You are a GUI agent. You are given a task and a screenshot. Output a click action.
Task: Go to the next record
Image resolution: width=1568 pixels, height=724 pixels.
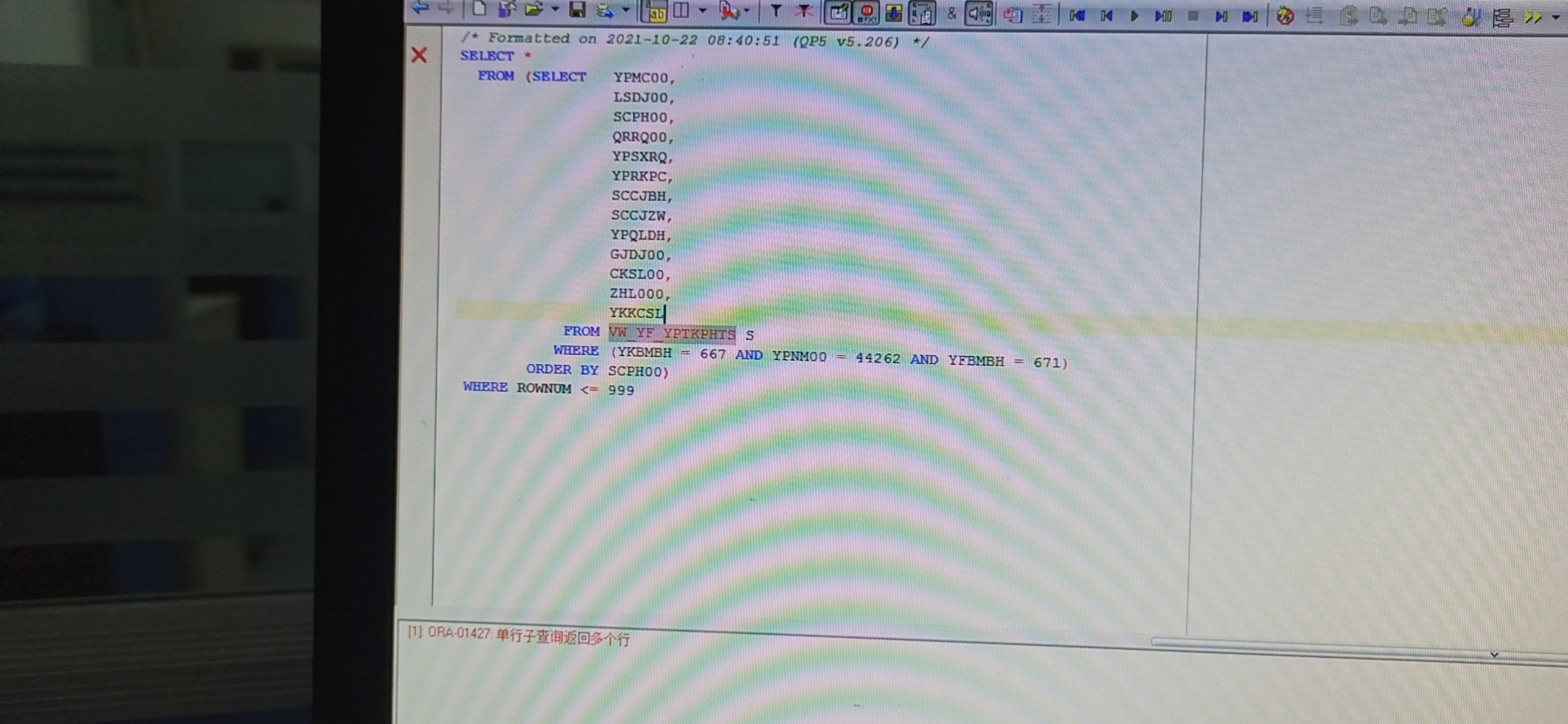[x=1221, y=16]
